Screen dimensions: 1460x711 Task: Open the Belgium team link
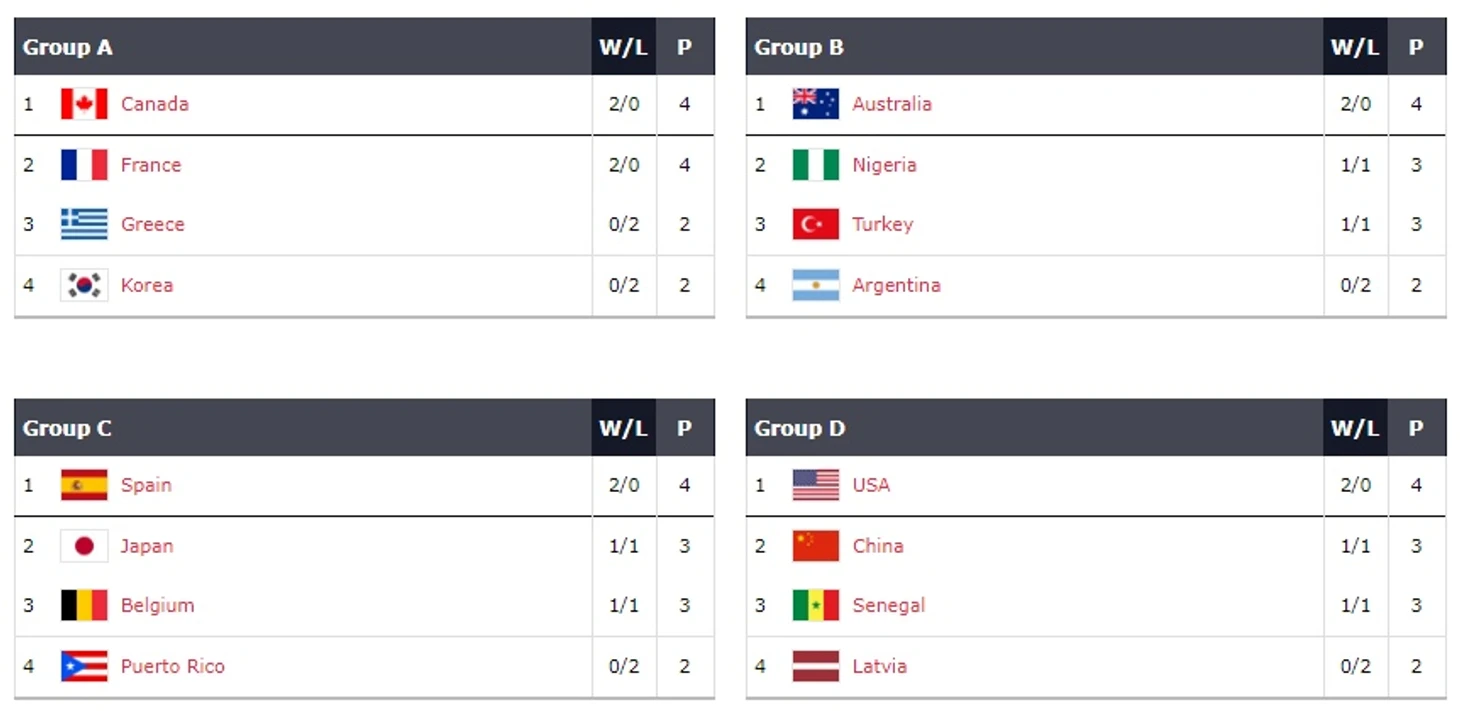pyautogui.click(x=157, y=605)
